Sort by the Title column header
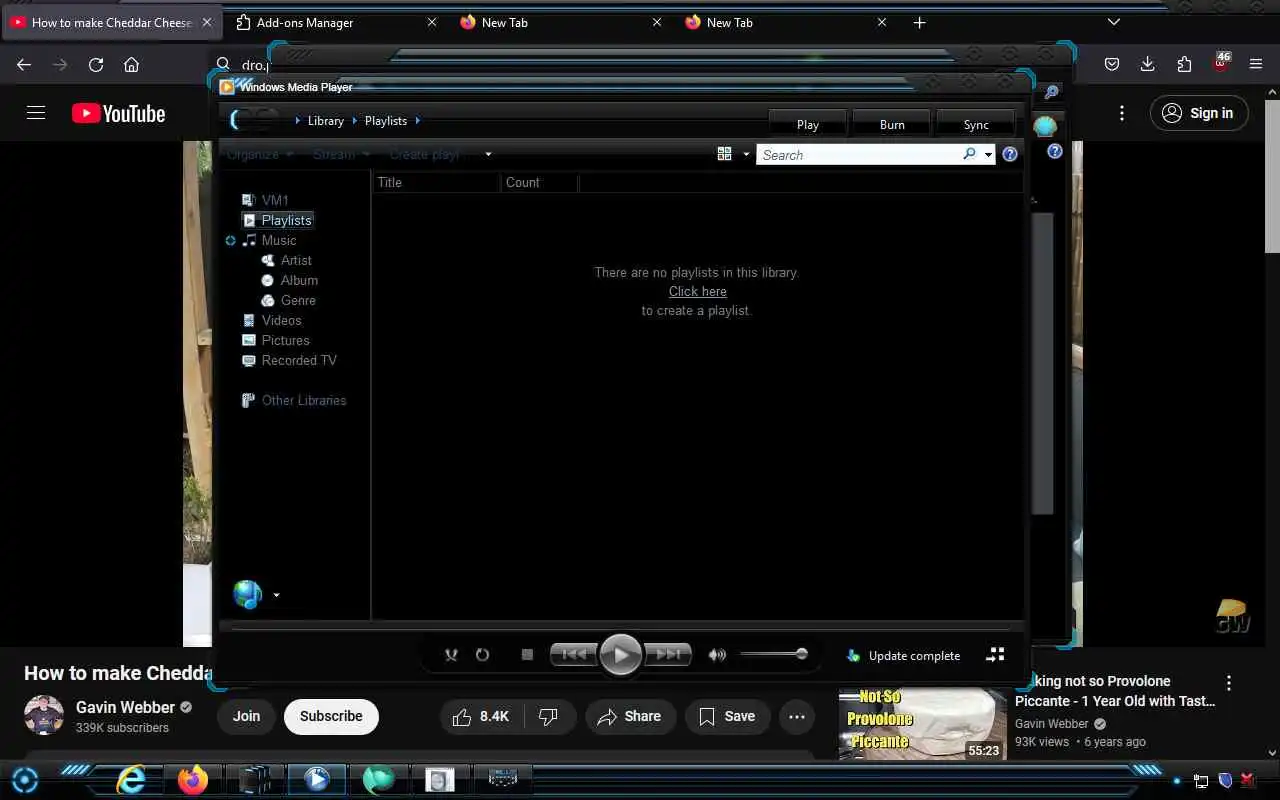The height and width of the screenshot is (800, 1280). pos(437,182)
